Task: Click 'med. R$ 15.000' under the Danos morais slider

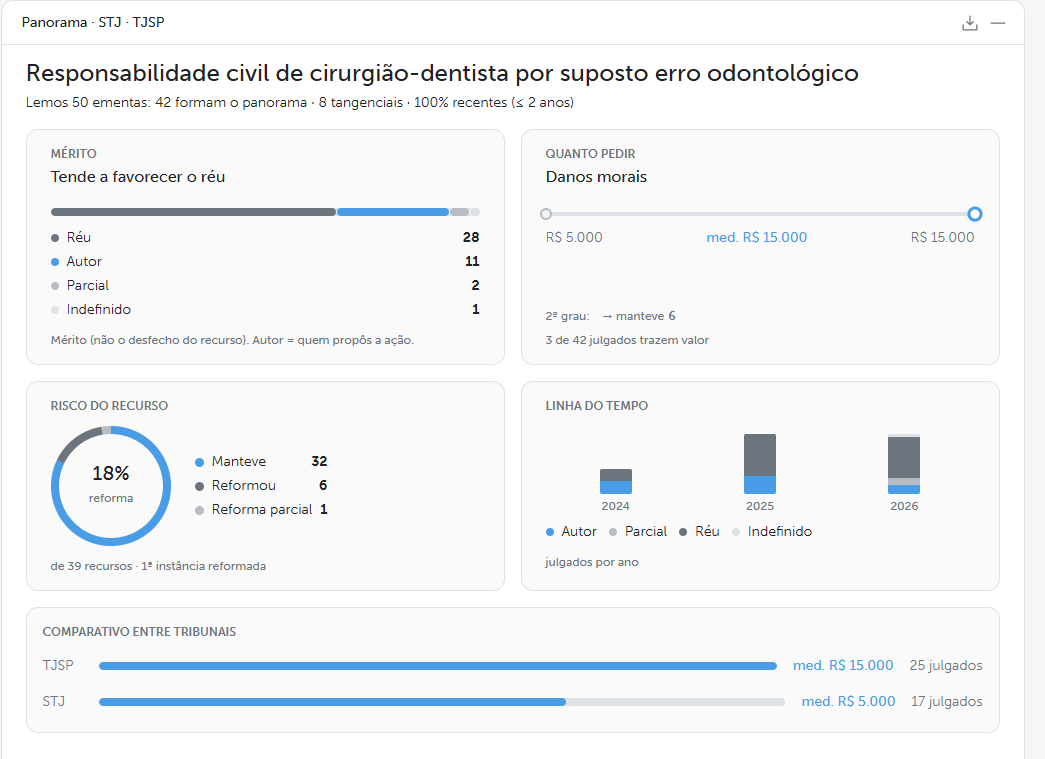Action: 756,237
